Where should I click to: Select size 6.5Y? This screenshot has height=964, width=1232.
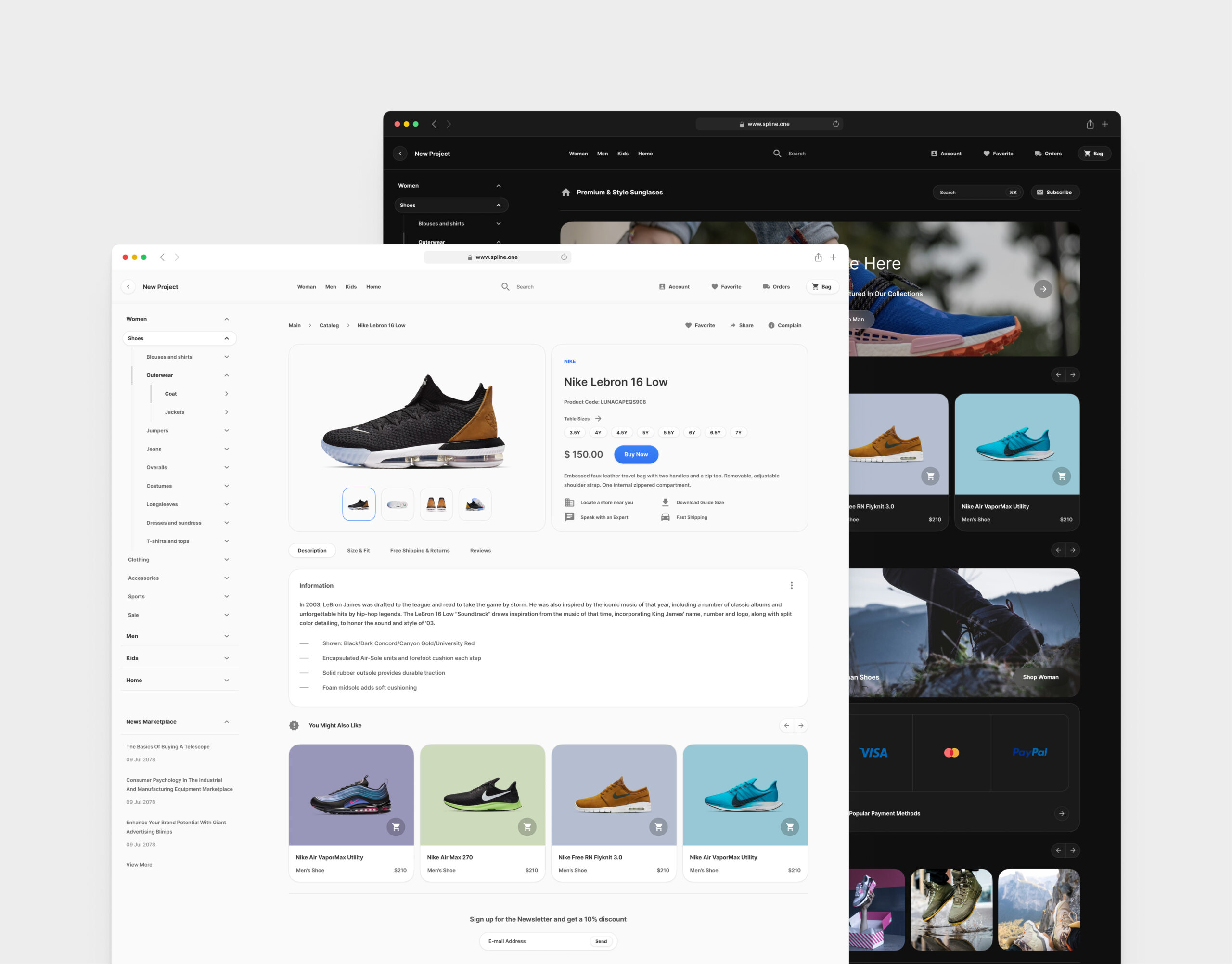tap(715, 432)
